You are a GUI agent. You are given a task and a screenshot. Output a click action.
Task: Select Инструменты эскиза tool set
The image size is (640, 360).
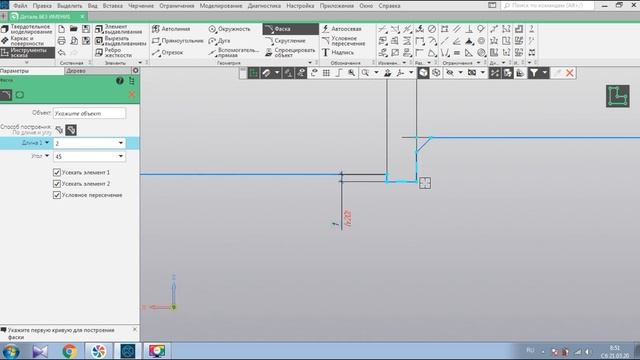[27, 52]
